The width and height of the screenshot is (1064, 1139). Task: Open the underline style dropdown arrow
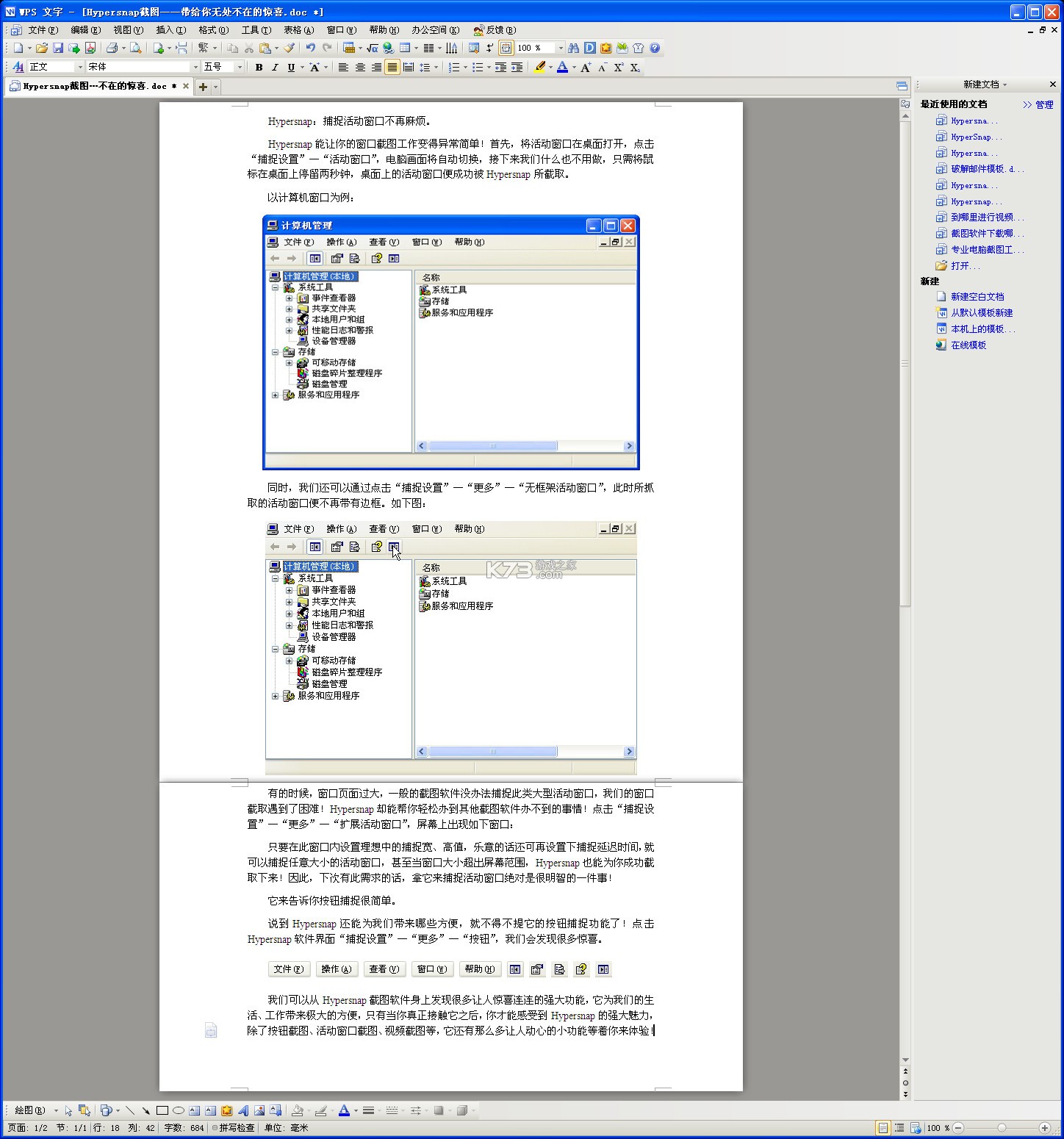point(302,68)
